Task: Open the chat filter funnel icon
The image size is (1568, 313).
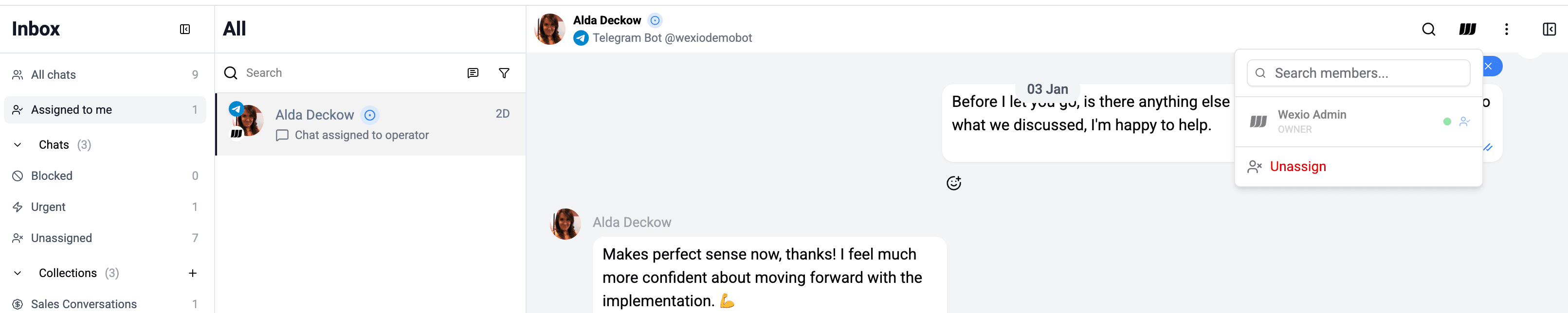Action: [x=504, y=73]
